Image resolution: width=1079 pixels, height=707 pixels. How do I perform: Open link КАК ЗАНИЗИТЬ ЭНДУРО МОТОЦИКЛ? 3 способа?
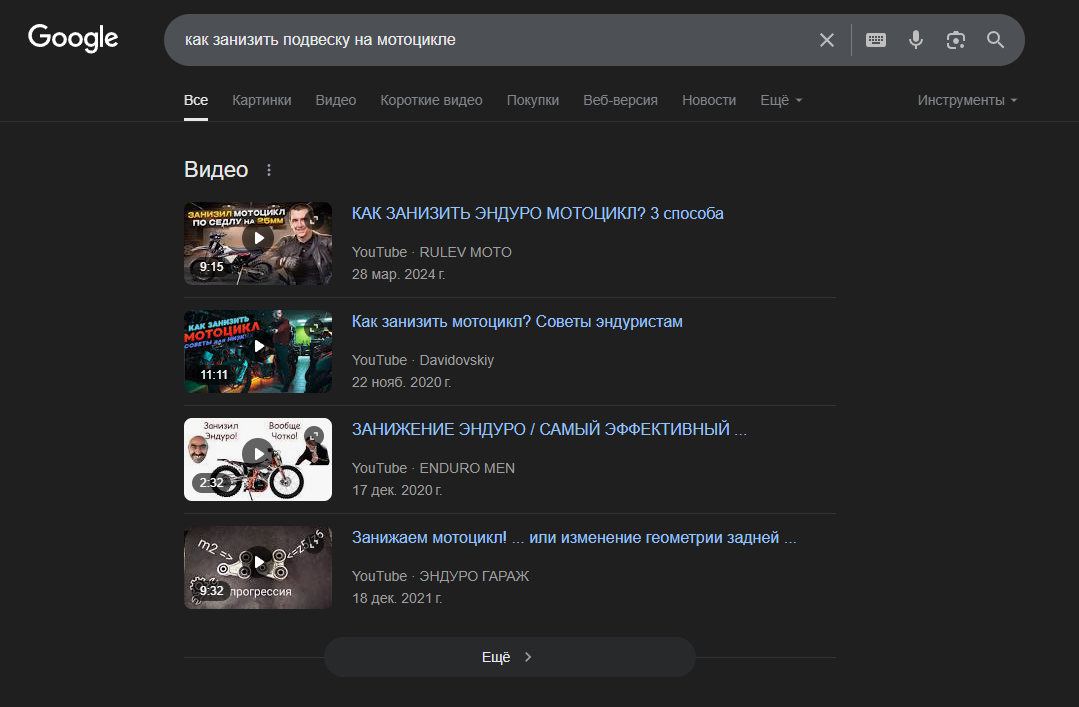point(537,213)
